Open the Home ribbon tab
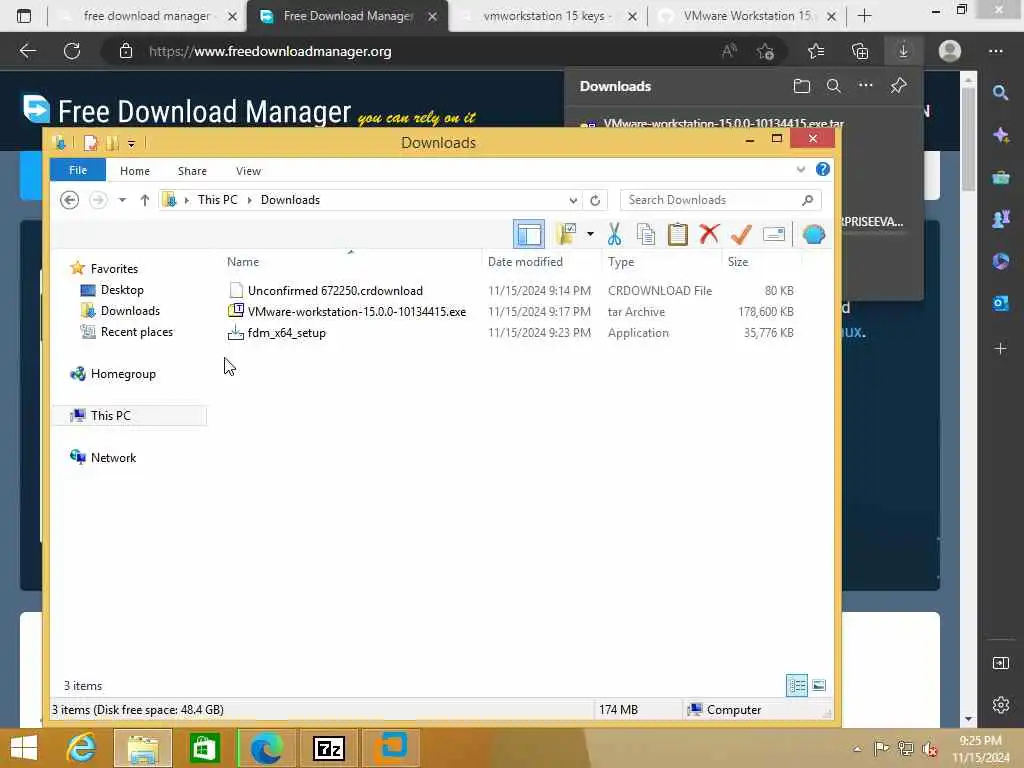Image resolution: width=1024 pixels, height=768 pixels. coord(135,170)
